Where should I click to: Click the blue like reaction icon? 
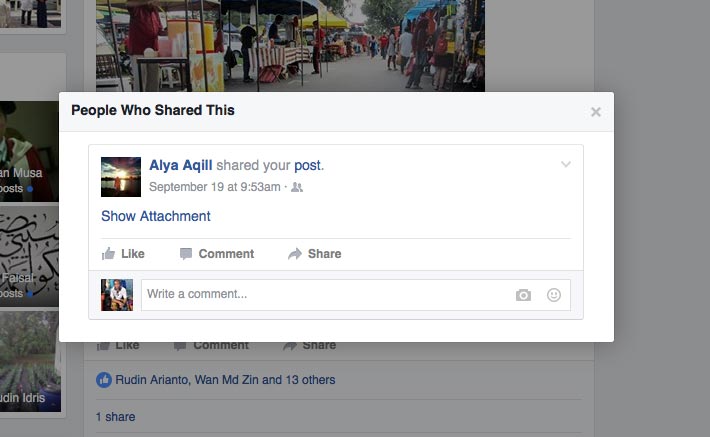pos(103,380)
